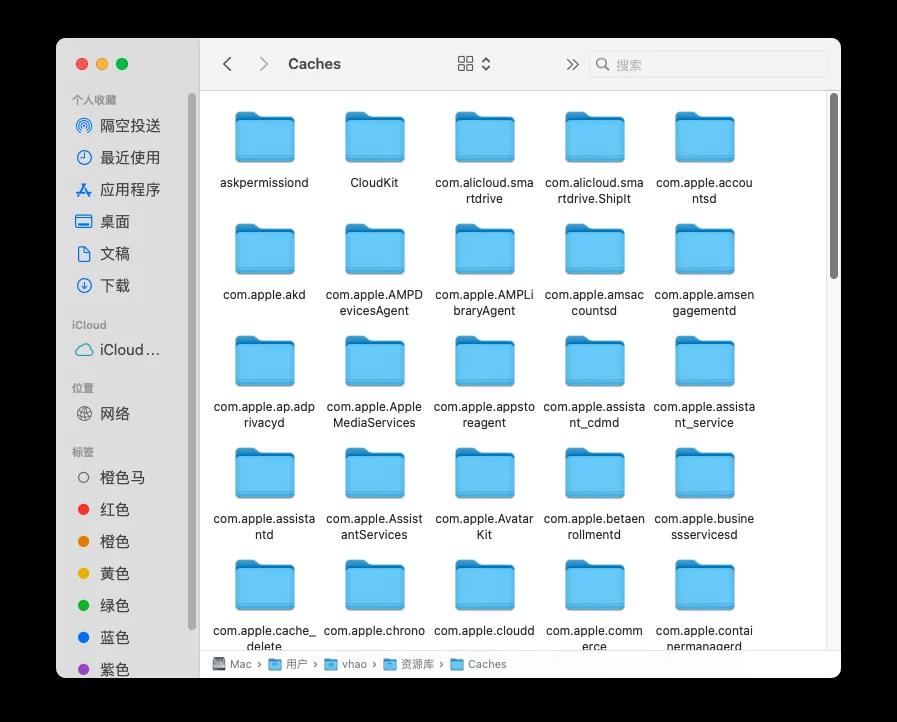Click vhao in the path bar breadcrumb
The image size is (897, 722).
(x=352, y=663)
